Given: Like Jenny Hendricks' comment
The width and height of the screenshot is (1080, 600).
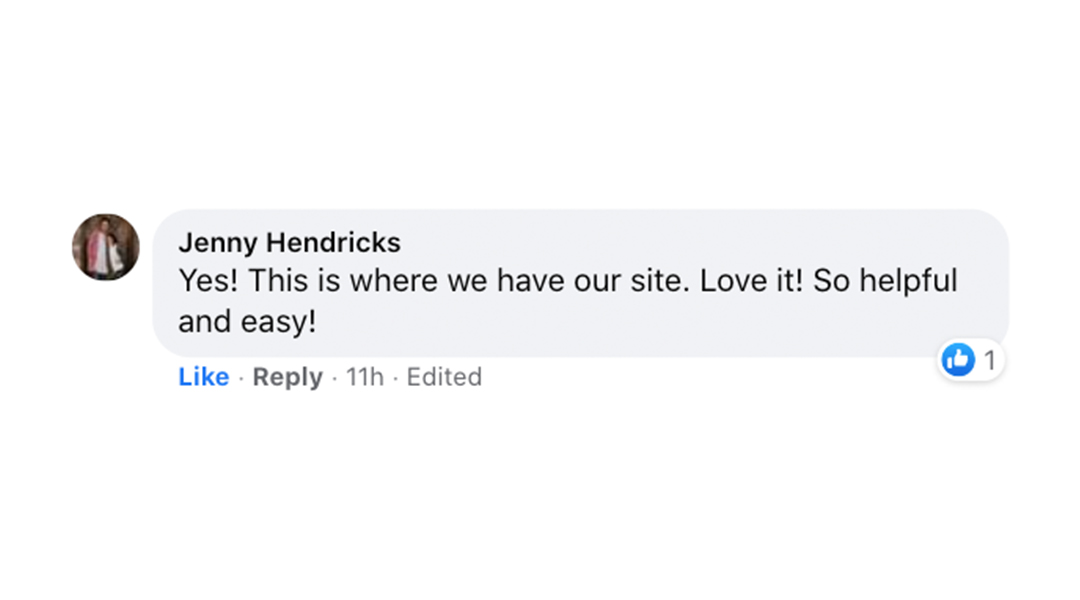Looking at the screenshot, I should click(204, 377).
